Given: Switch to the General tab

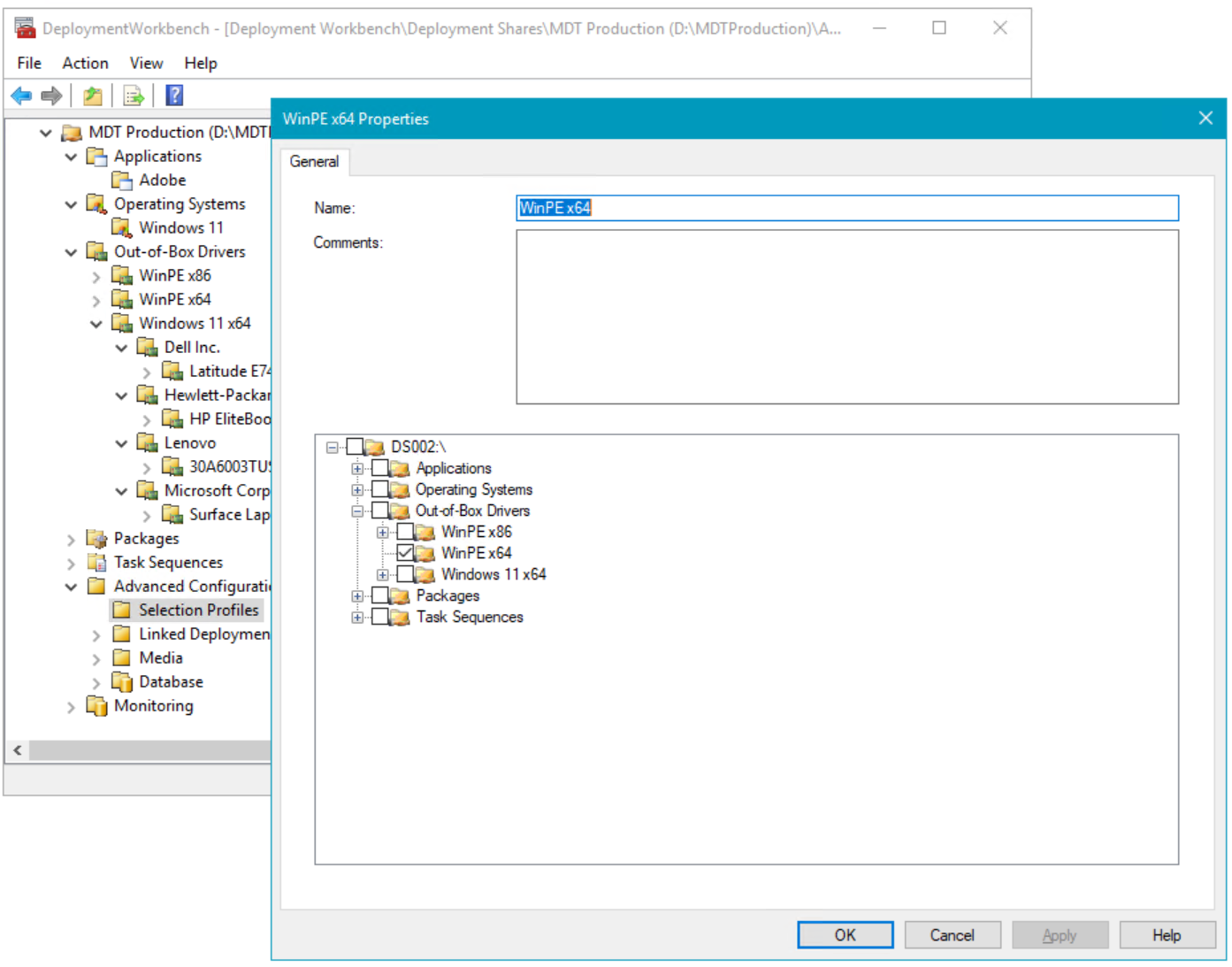Looking at the screenshot, I should [314, 162].
